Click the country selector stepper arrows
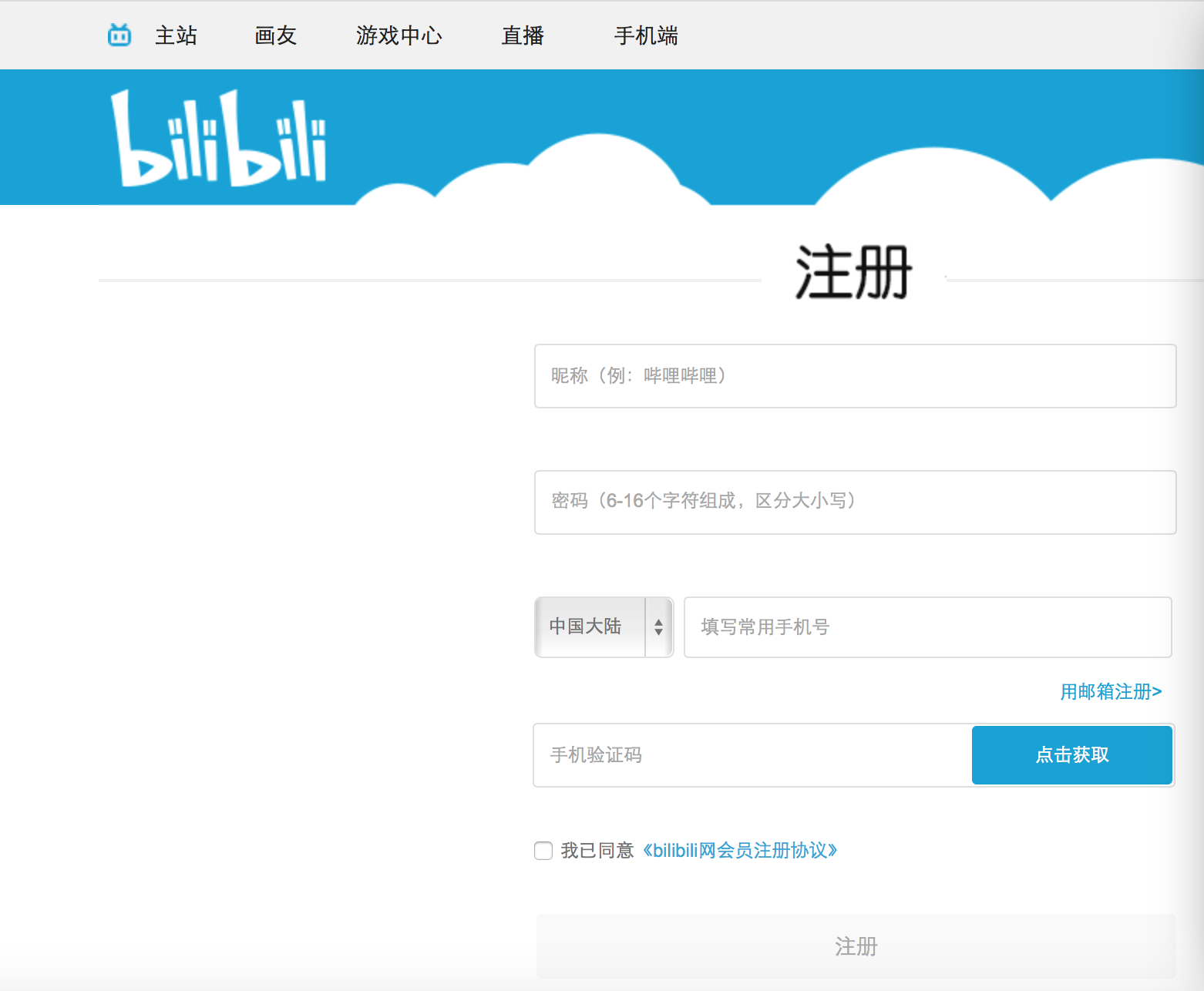This screenshot has height=991, width=1204. (x=657, y=627)
